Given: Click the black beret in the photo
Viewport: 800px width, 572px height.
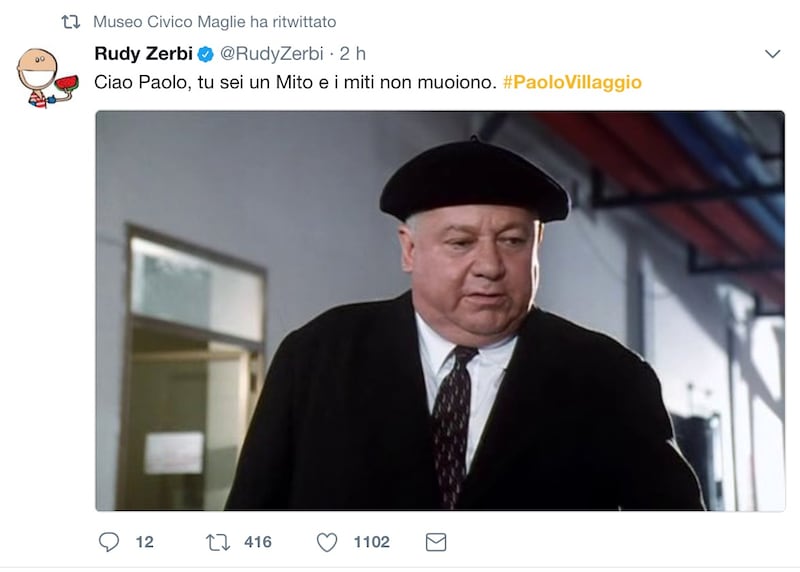Looking at the screenshot, I should pos(474,180).
